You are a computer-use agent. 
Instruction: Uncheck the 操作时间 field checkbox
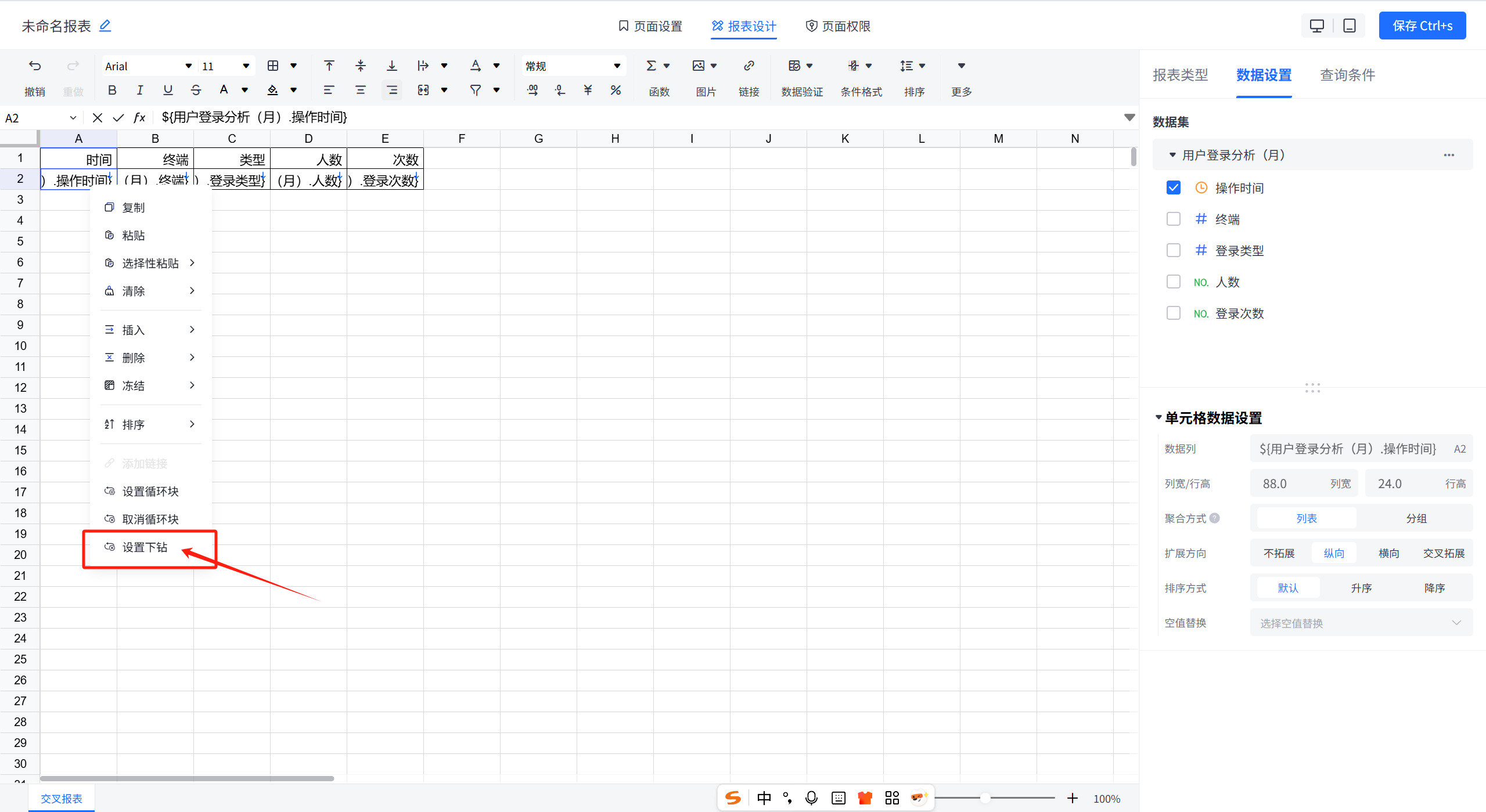coord(1174,187)
